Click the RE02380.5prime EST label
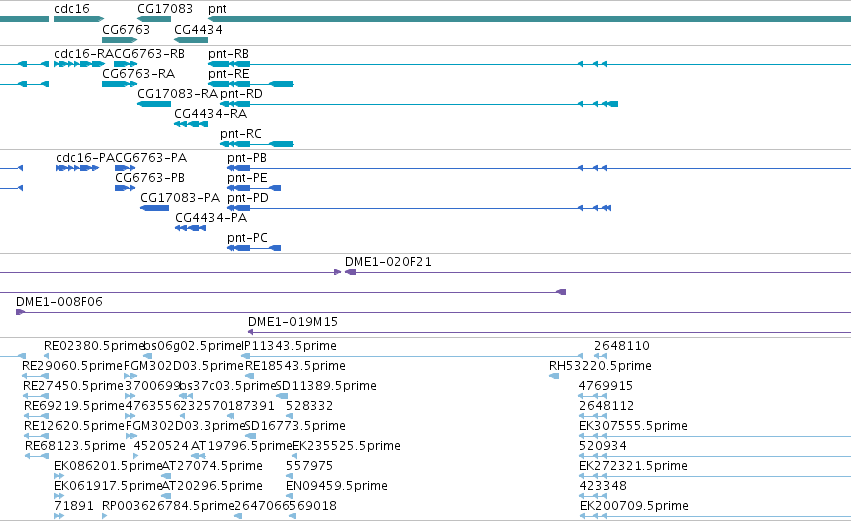The height and width of the screenshot is (521, 851). [94, 346]
